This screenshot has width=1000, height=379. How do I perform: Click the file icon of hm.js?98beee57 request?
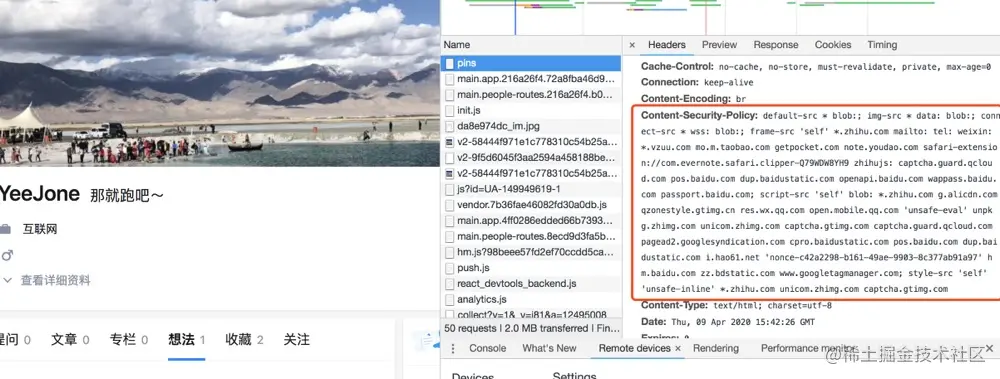(x=450, y=252)
